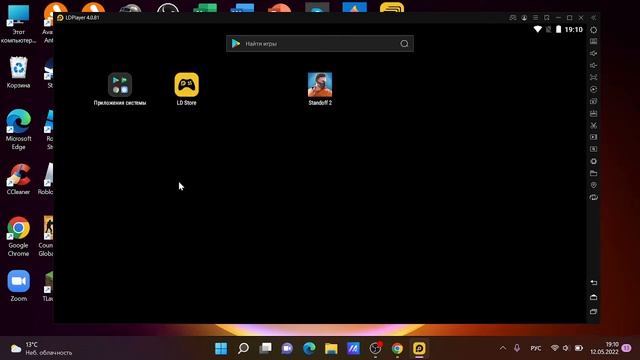Select the Google Chrome desktop shortcut
This screenshot has height=360, width=640.
pyautogui.click(x=18, y=237)
